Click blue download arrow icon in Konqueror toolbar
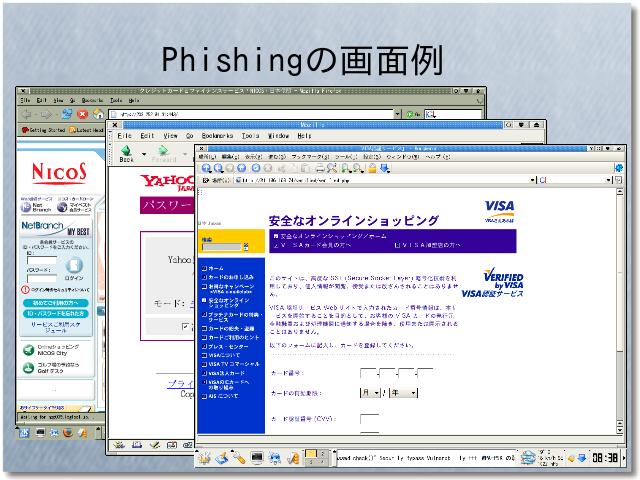 point(385,168)
